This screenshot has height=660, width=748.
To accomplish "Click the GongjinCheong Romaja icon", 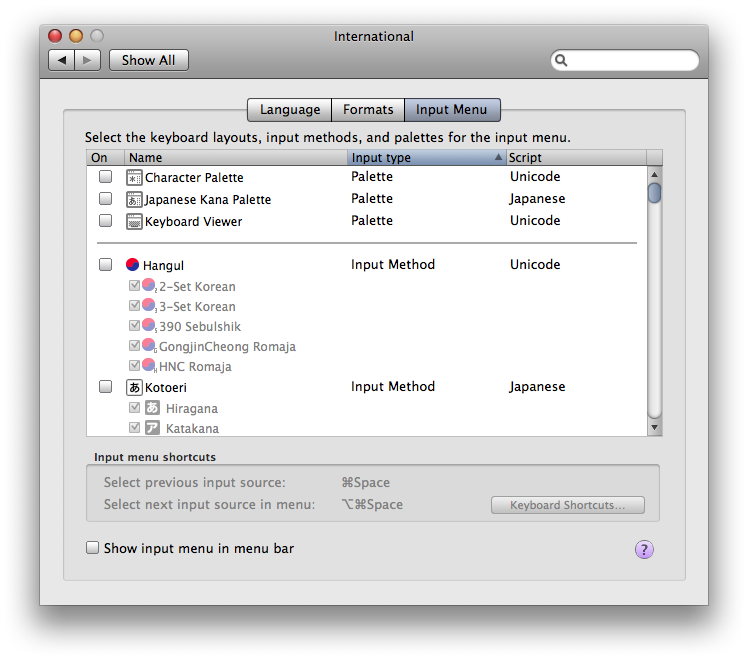I will (x=149, y=346).
